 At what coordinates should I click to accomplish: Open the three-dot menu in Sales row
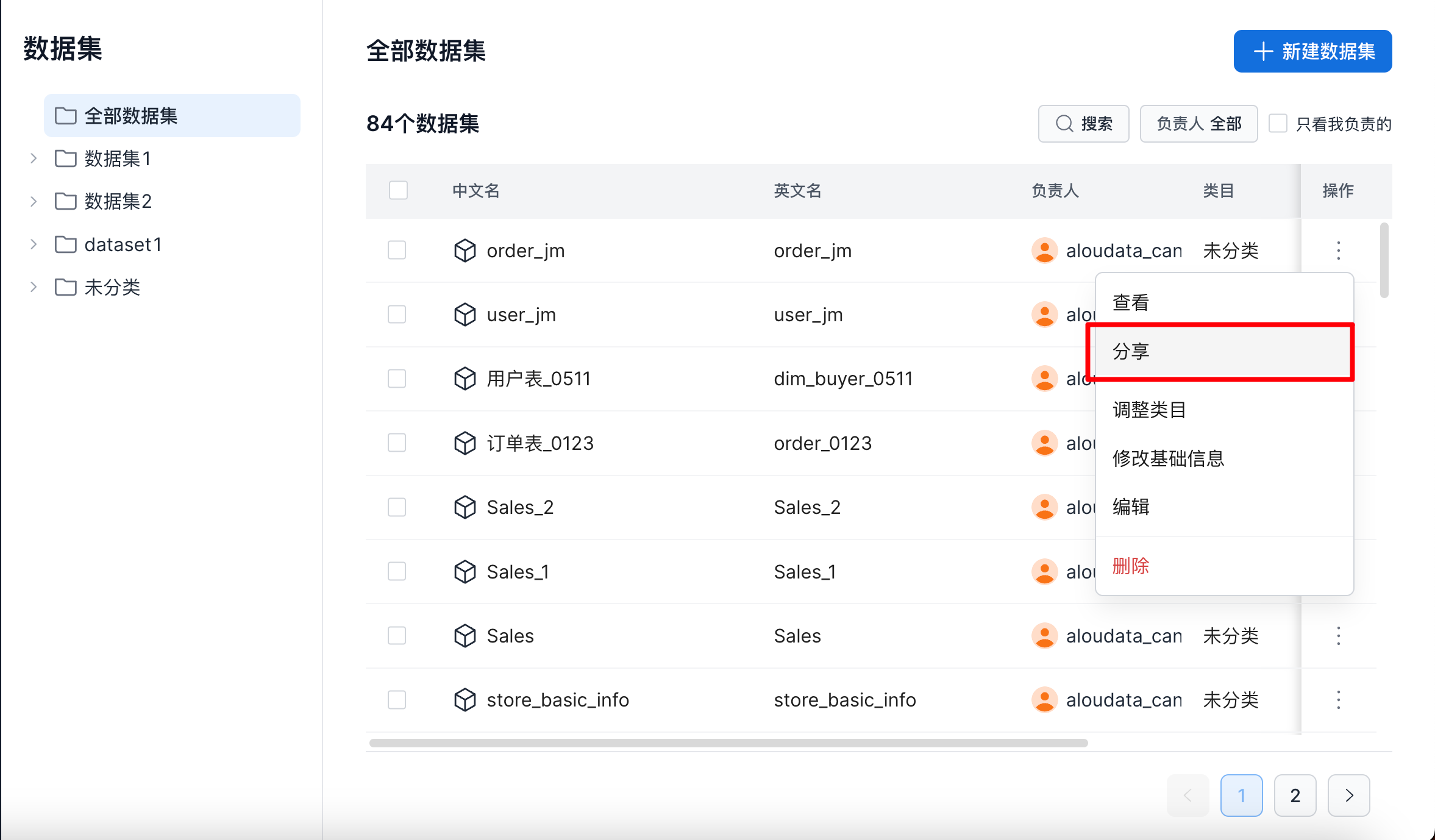click(x=1338, y=636)
